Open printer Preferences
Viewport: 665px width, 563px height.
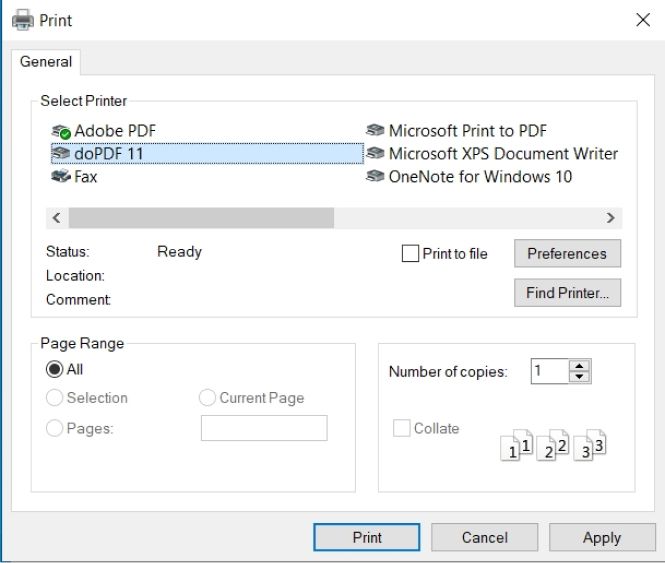[x=567, y=253]
